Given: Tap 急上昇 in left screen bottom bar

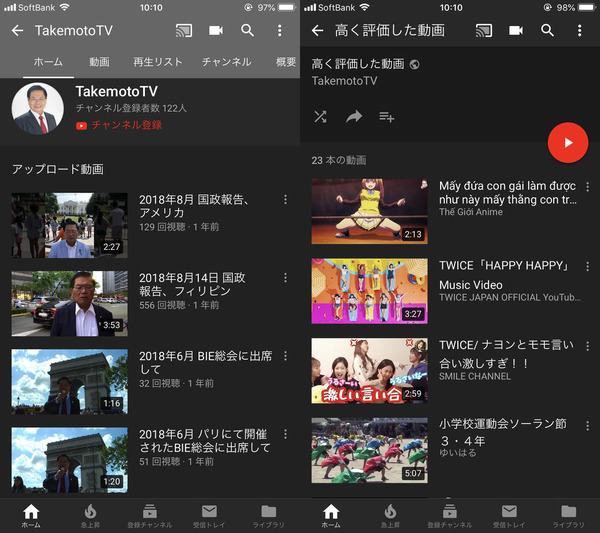Looking at the screenshot, I should point(90,516).
